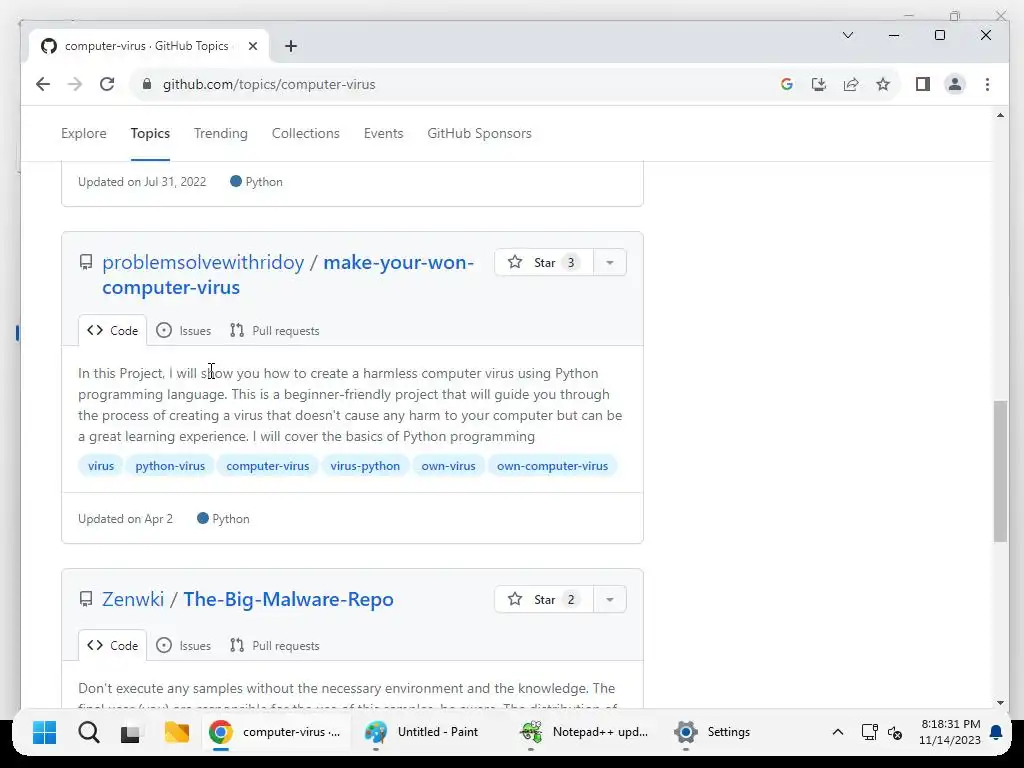View site info via lock icon
The width and height of the screenshot is (1024, 768).
[x=147, y=84]
